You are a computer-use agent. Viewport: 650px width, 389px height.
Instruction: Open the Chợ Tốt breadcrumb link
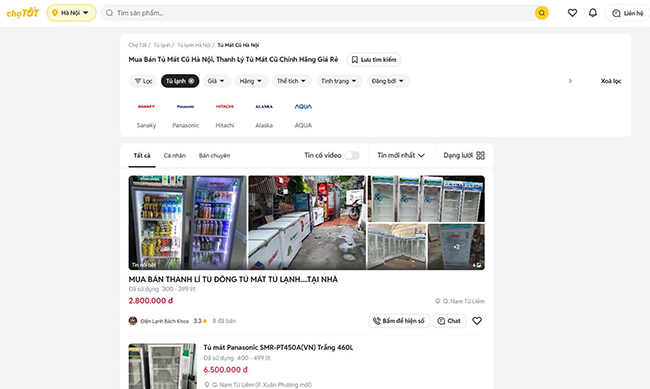(138, 45)
